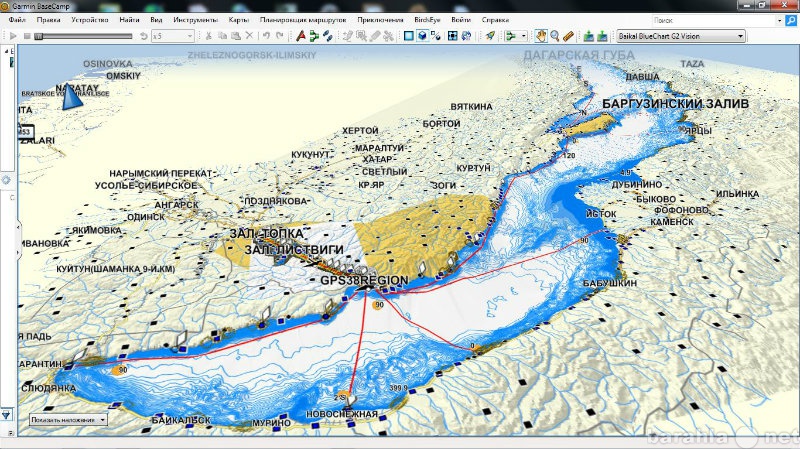The image size is (800, 449).
Task: Click the АНГАРСК map label
Action: point(177,205)
